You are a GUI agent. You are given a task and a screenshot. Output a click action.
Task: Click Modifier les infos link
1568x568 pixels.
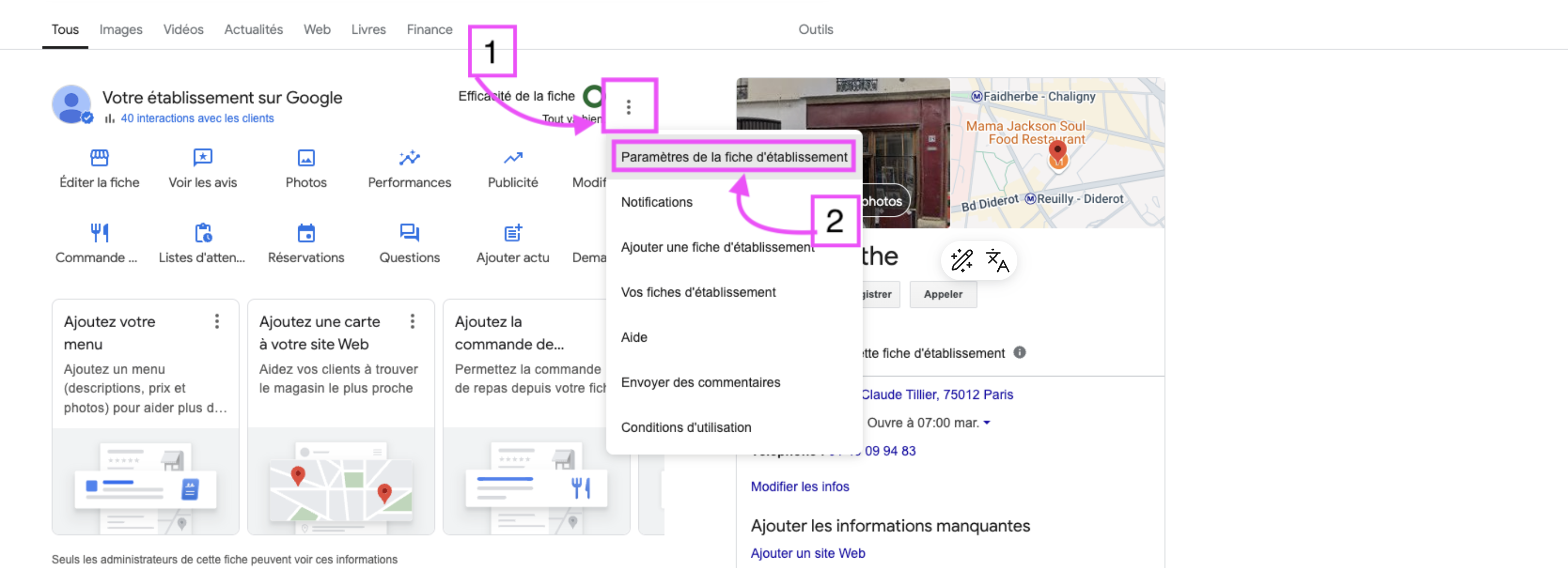point(799,486)
